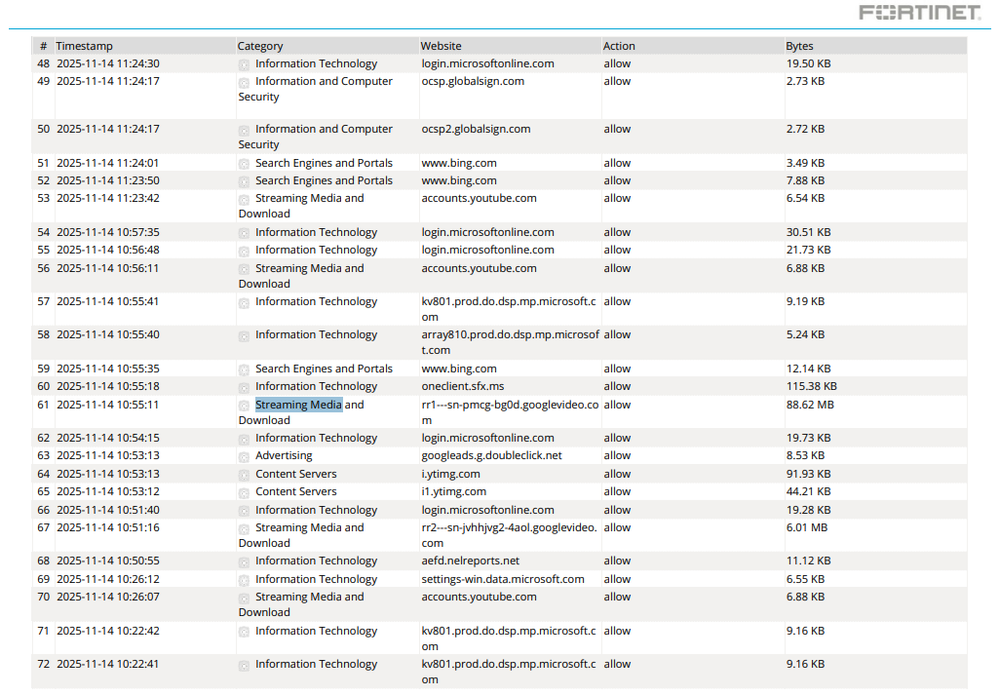The width and height of the screenshot is (999, 700).
Task: Click category icon for oneclient.sfx.ms row
Action: [244, 388]
